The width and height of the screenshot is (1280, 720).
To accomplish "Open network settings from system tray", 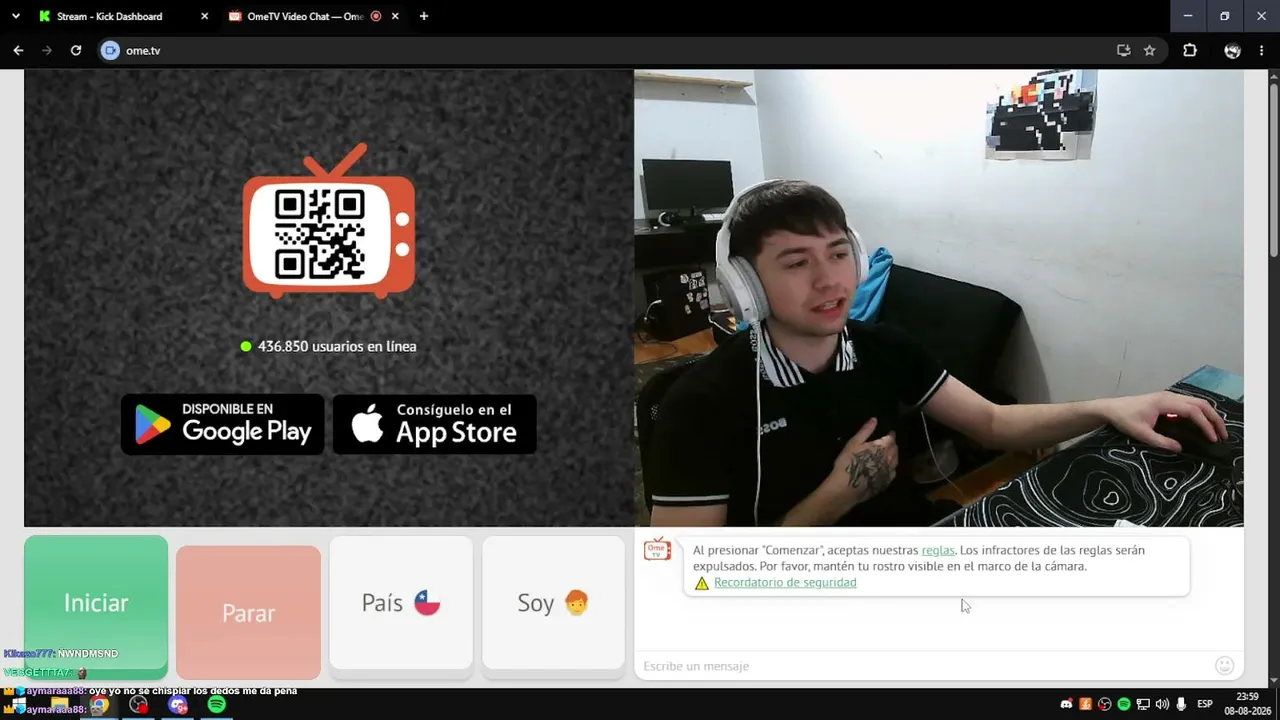I will [x=1143, y=705].
